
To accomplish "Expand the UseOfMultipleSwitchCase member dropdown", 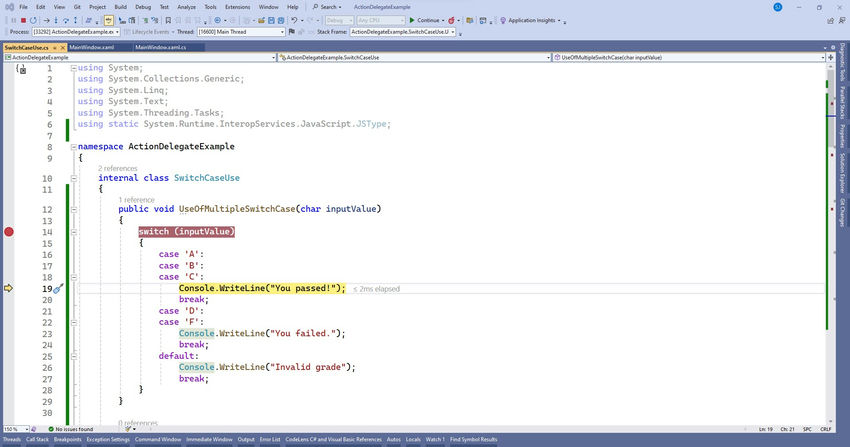I will click(x=821, y=58).
